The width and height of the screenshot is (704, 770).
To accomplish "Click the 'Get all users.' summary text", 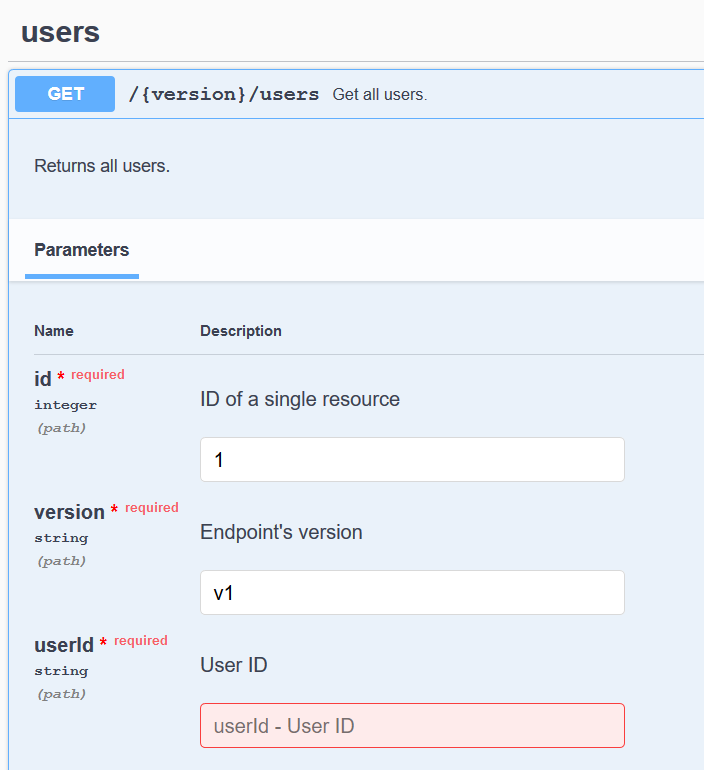I will coord(380,94).
